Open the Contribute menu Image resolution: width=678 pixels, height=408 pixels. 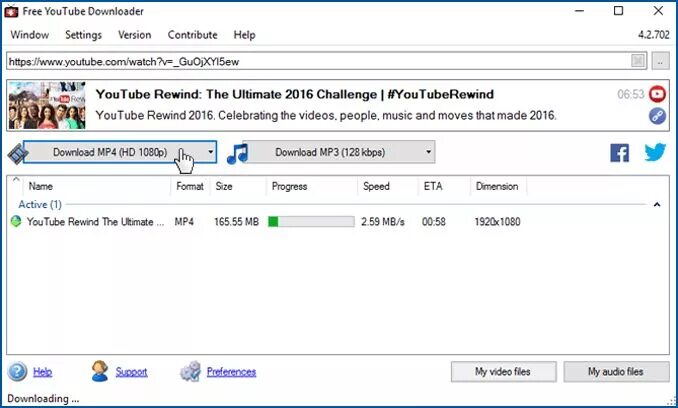(x=192, y=35)
